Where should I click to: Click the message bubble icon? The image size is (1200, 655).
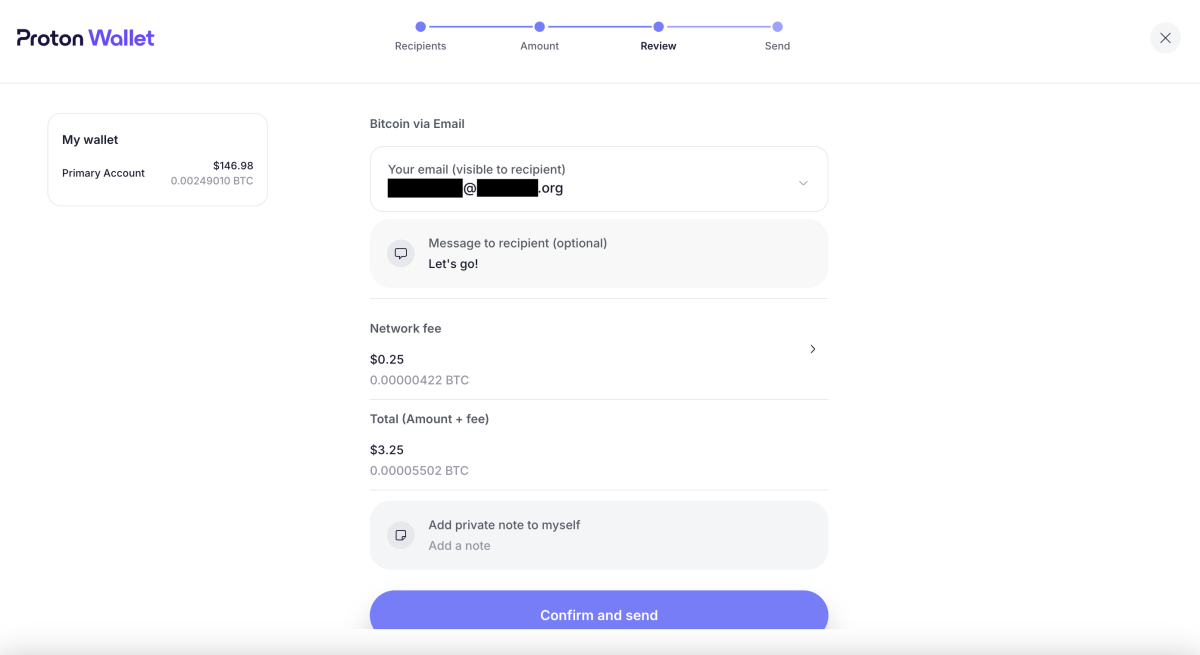tap(401, 254)
